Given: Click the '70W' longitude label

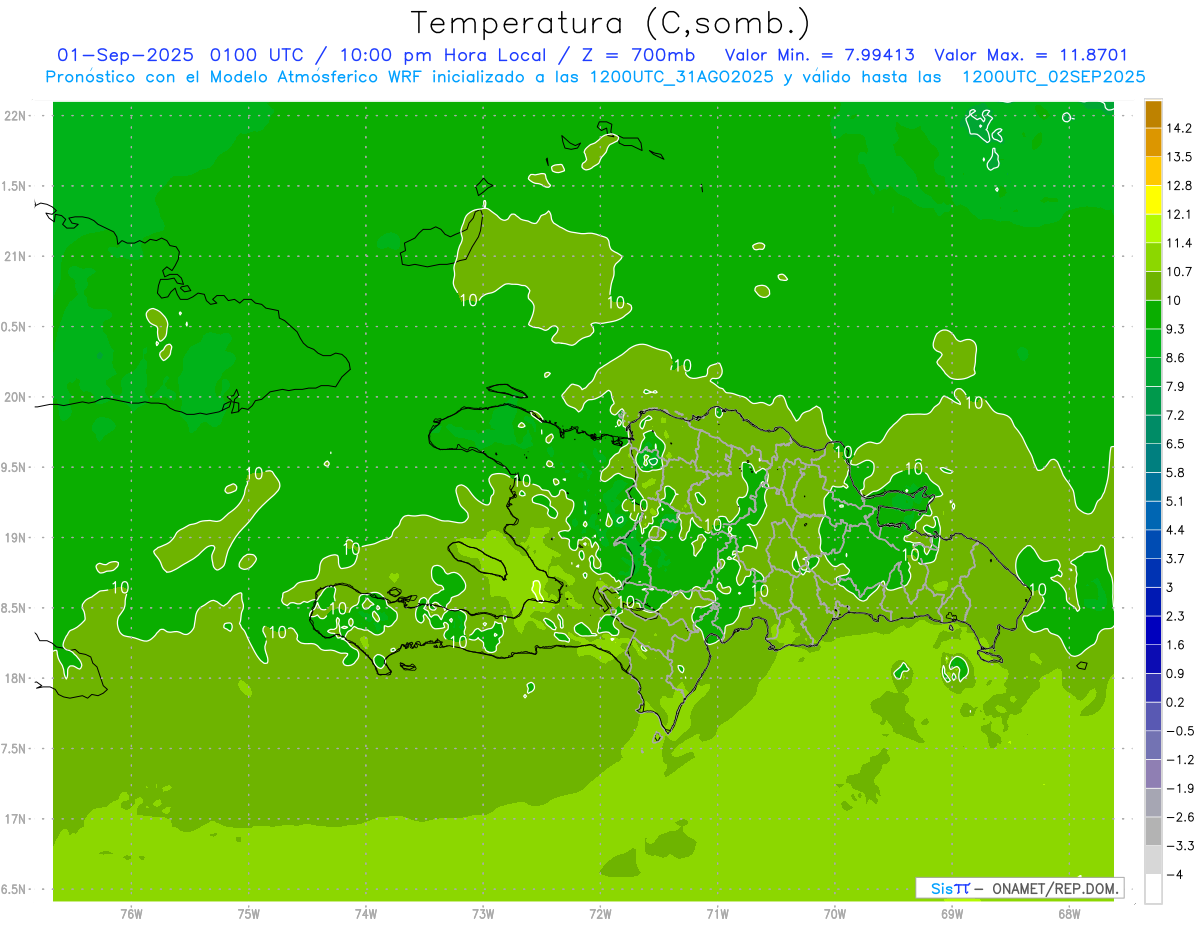Looking at the screenshot, I should click(x=835, y=914).
